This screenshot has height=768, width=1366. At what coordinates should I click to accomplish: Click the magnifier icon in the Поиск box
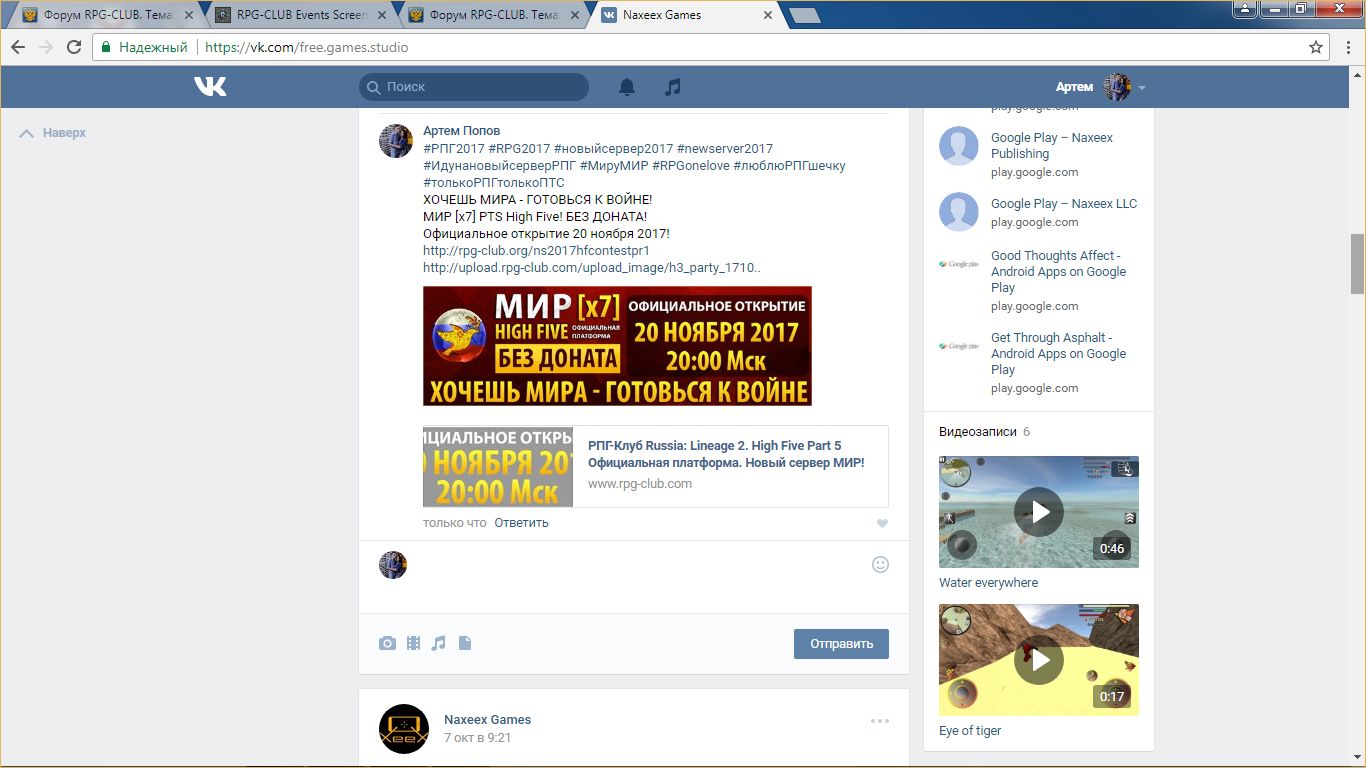click(374, 87)
